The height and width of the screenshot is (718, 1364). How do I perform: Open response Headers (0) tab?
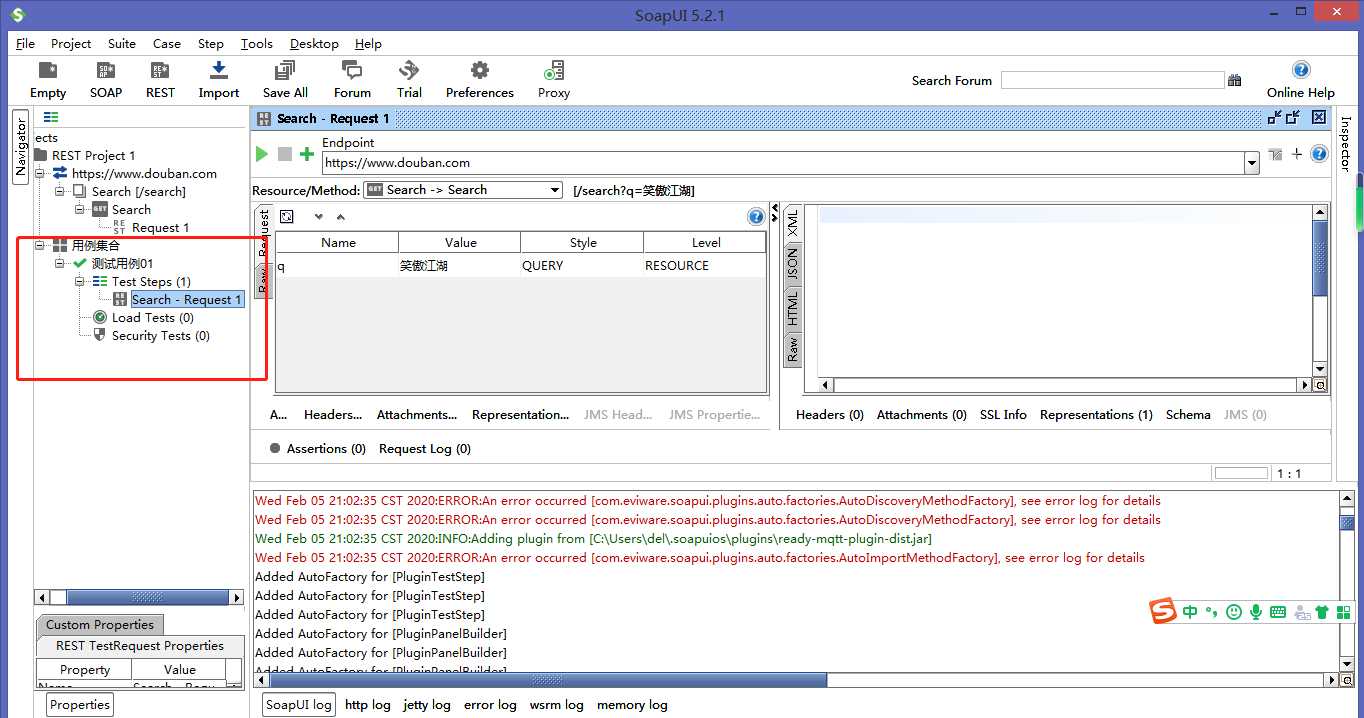[830, 415]
